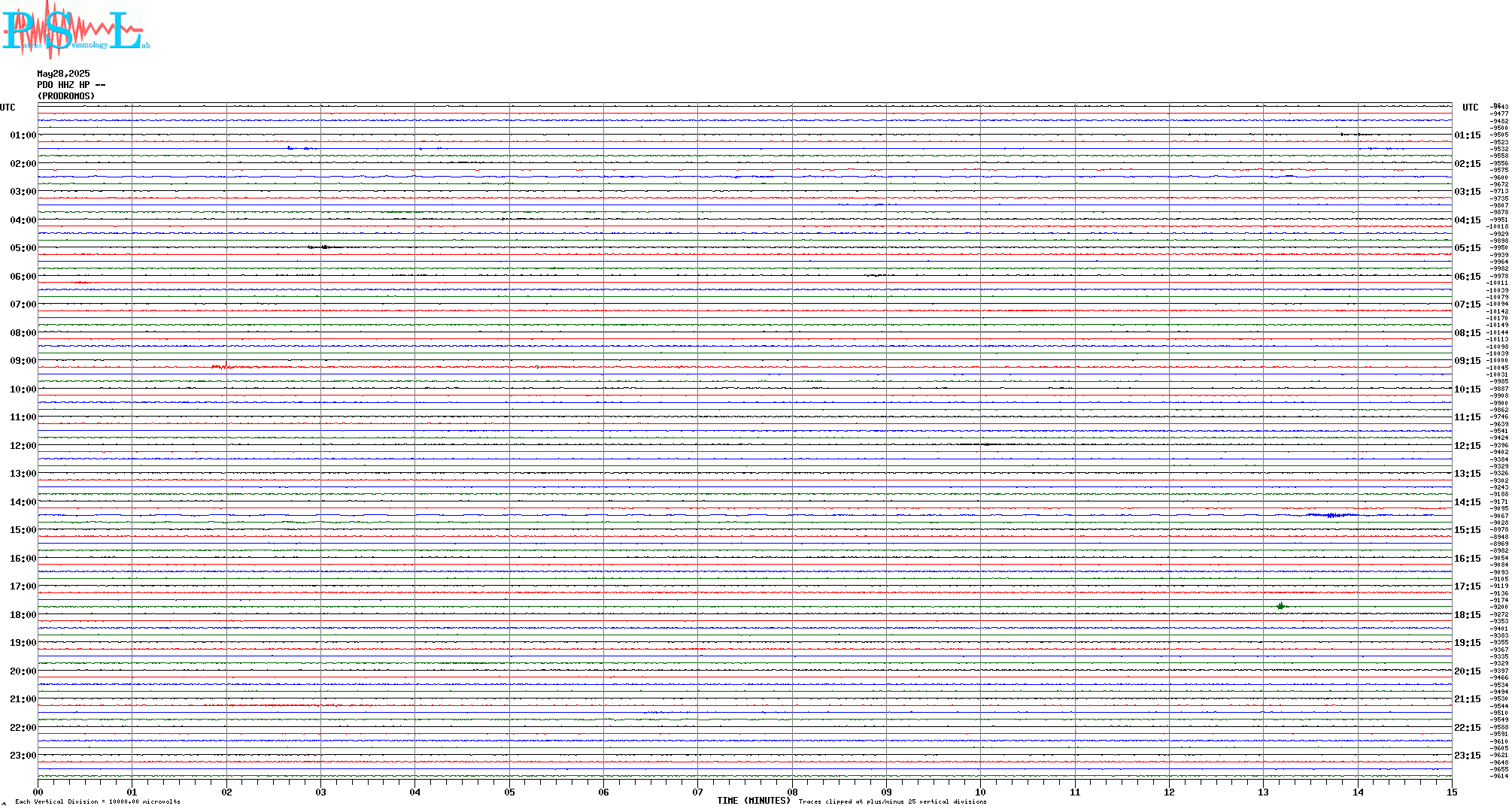Click the 15:00 hour label
The width and height of the screenshot is (1512, 812).
point(23,530)
